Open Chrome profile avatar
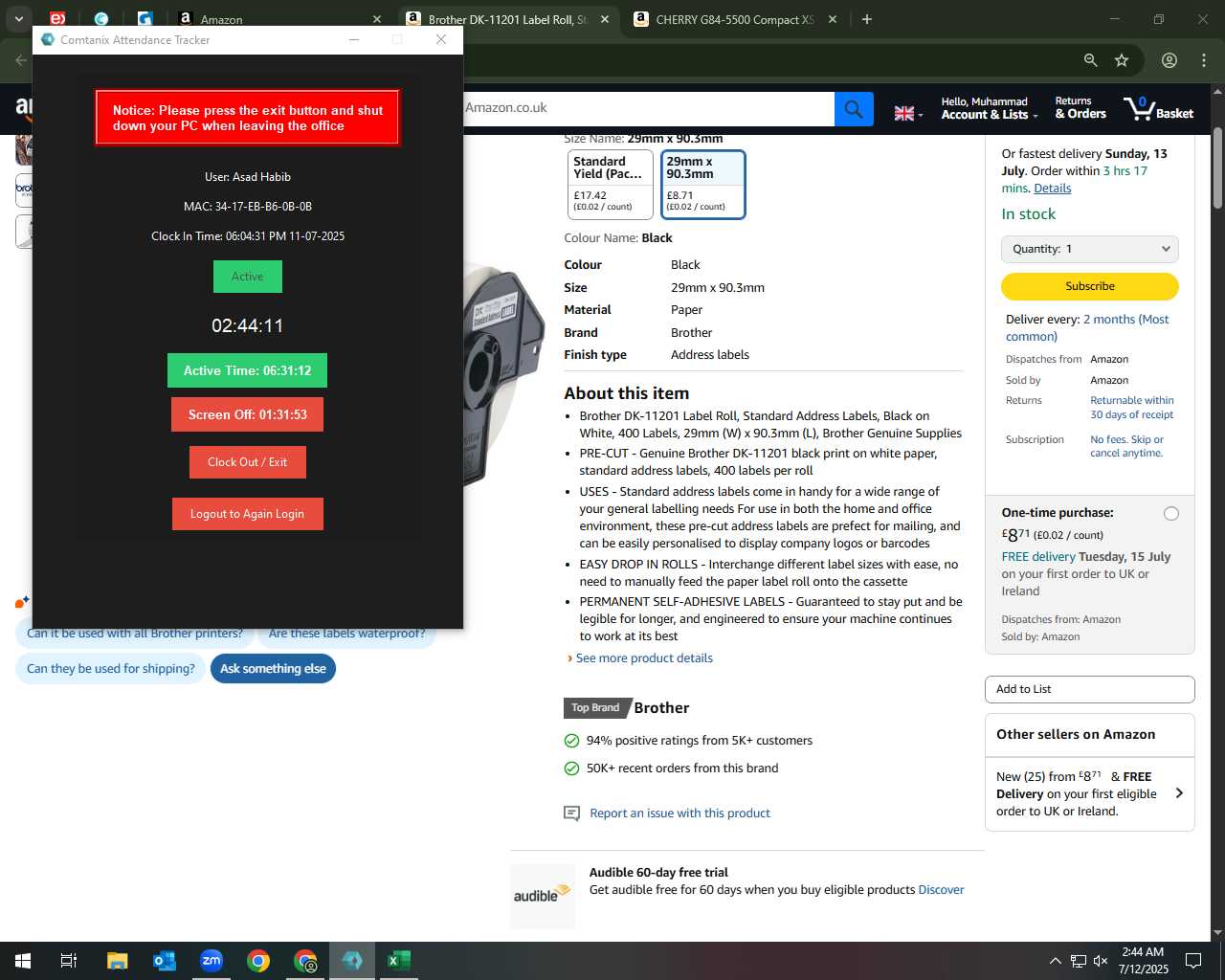Screen dimensions: 1225x980 1169,60
